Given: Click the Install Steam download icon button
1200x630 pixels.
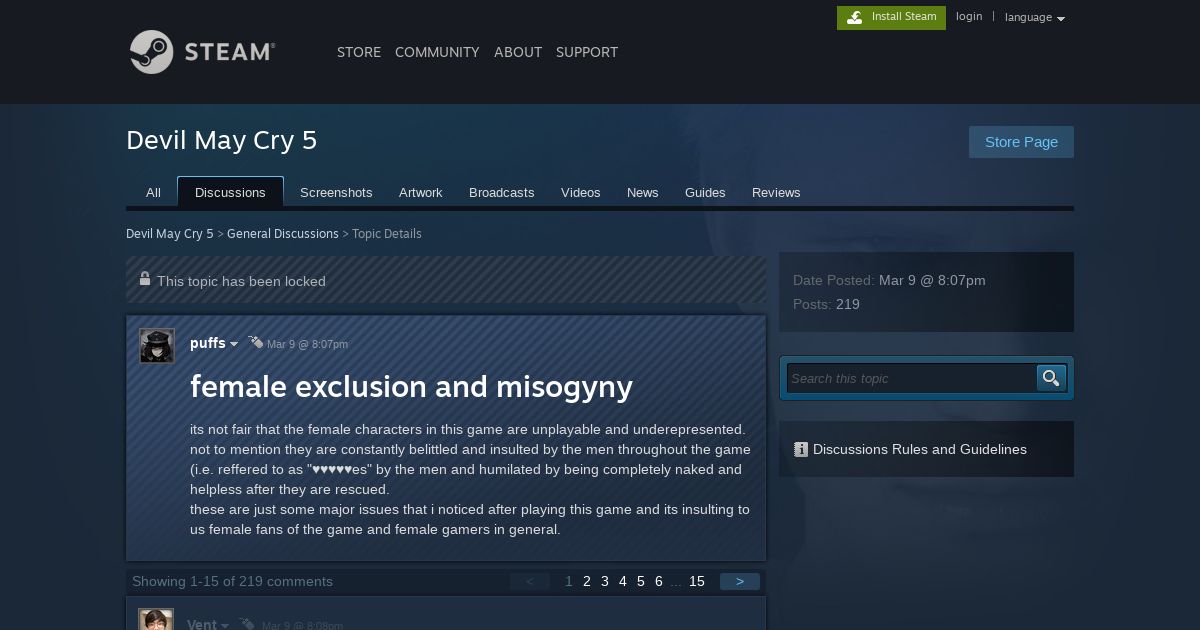Looking at the screenshot, I should tap(891, 17).
